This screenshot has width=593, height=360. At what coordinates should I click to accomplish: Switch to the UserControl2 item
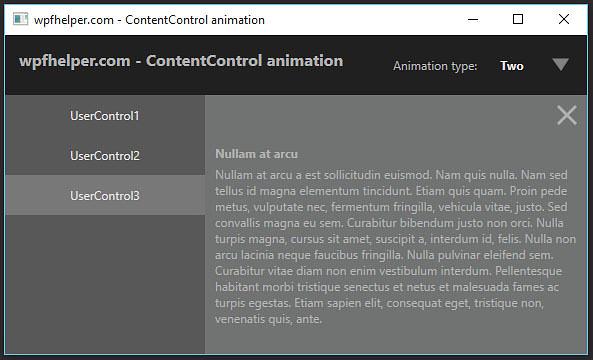105,155
